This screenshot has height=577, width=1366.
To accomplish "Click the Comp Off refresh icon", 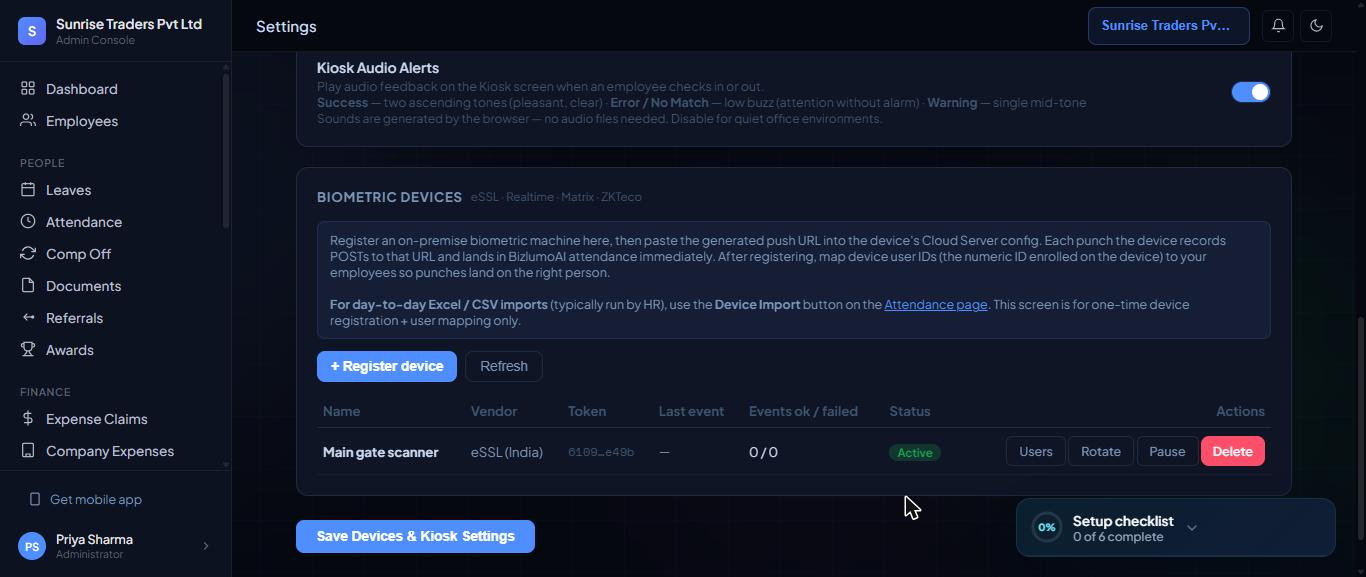I will point(28,254).
